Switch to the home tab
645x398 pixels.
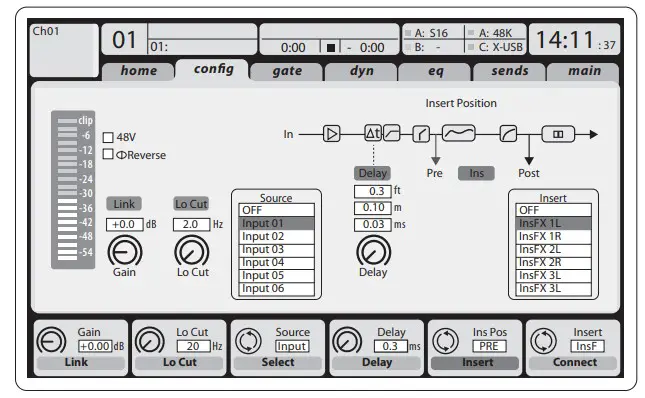(x=138, y=71)
